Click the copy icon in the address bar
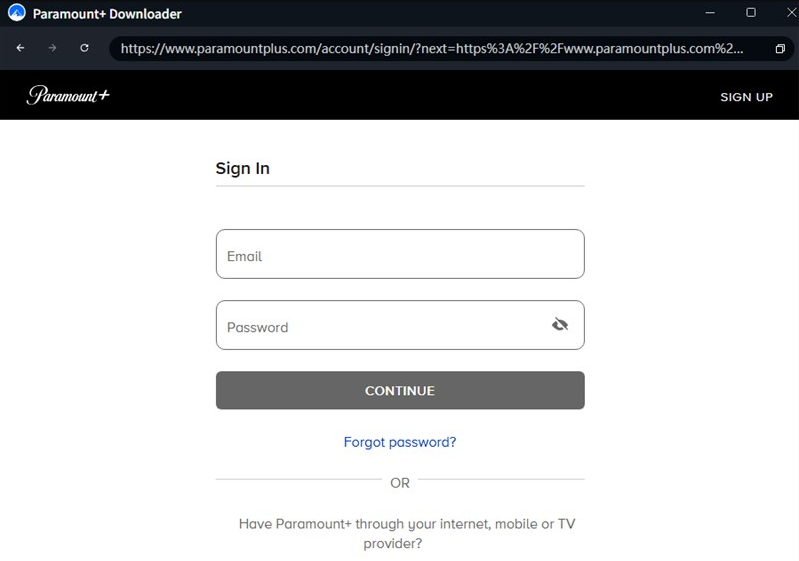The height and width of the screenshot is (561, 799). click(780, 49)
